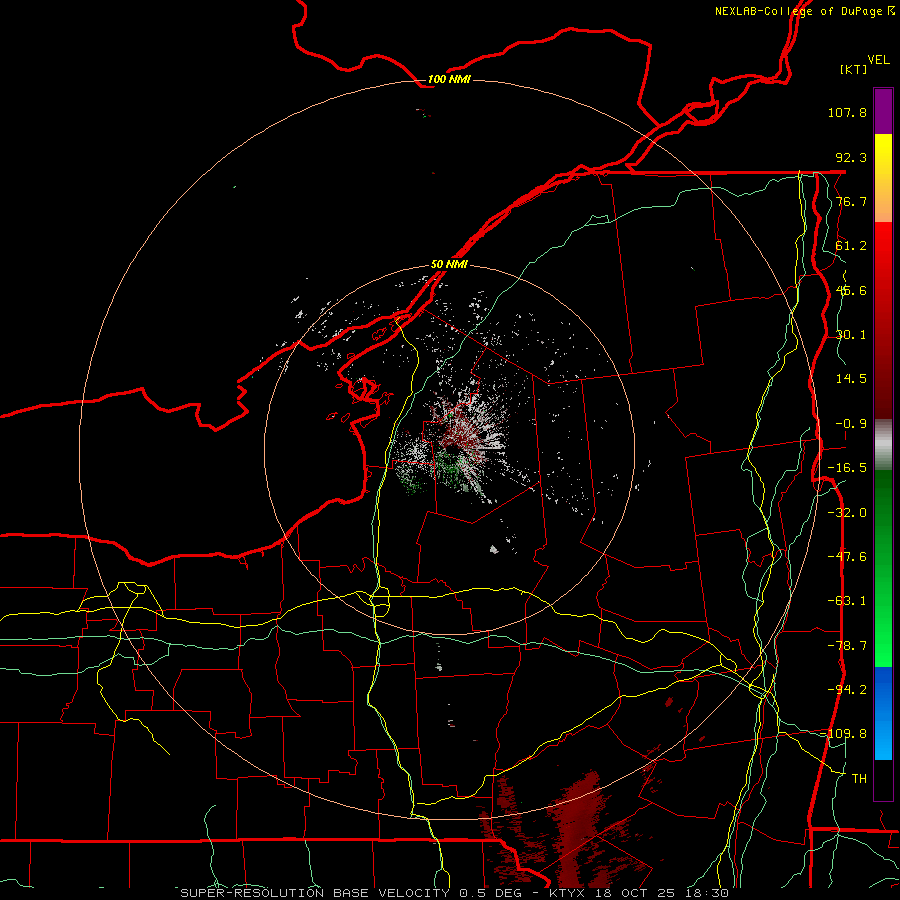Click the 14.5 velocity scale value
This screenshot has height=900, width=900.
(851, 379)
